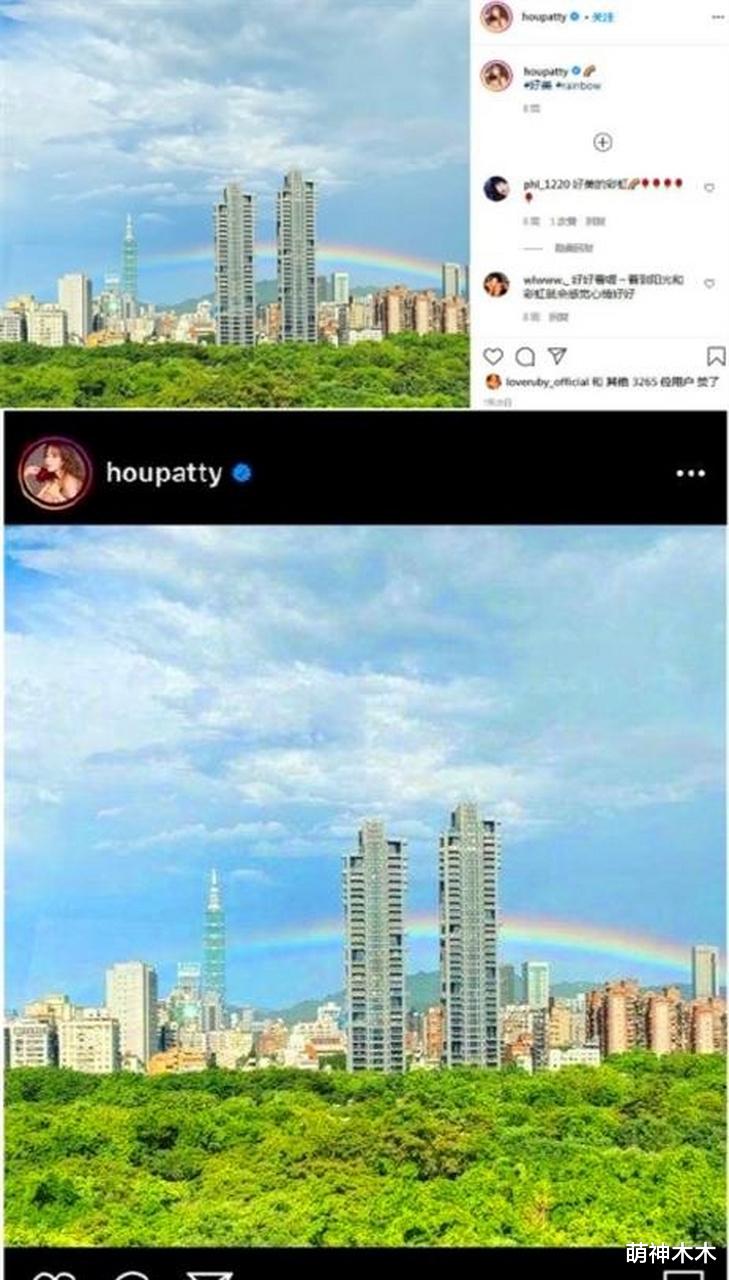This screenshot has height=1280, width=729.
Task: Open comments via the speech bubble icon
Action: 525,357
